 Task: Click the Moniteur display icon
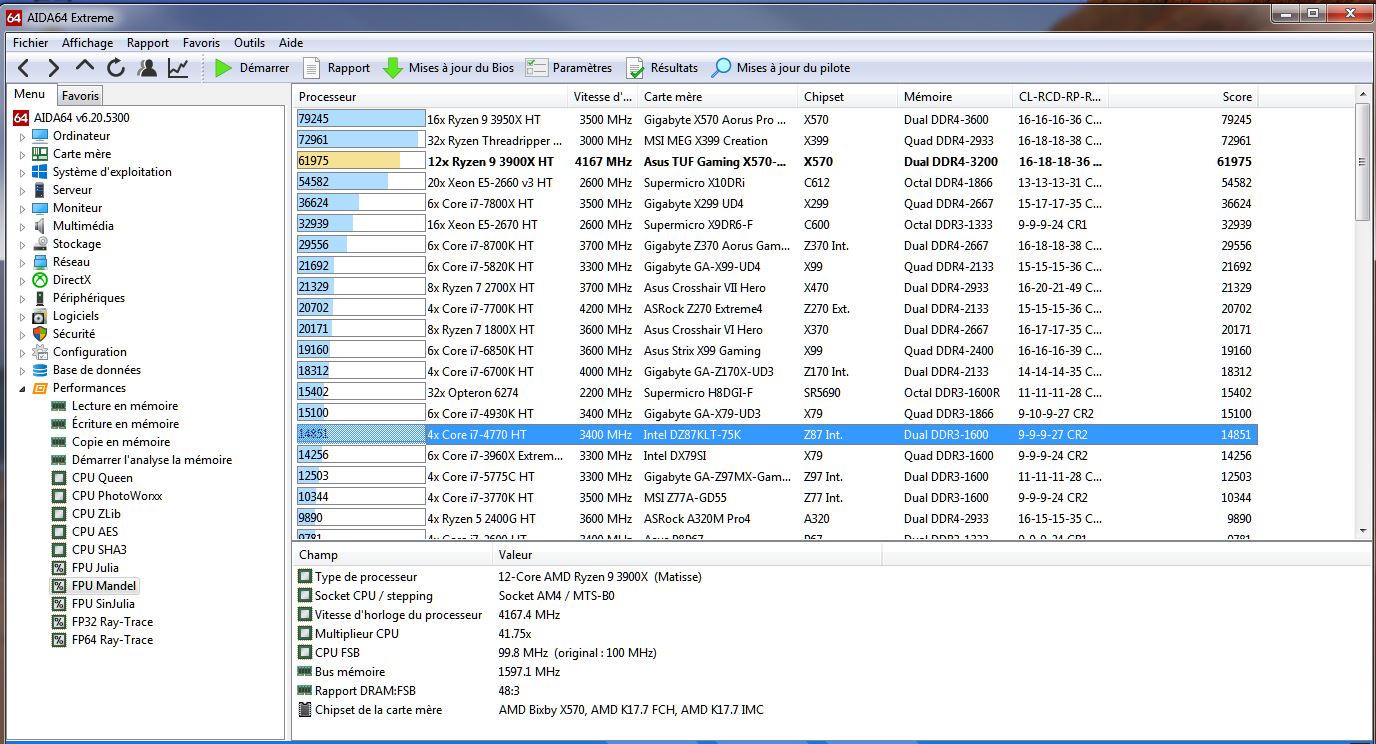pyautogui.click(x=40, y=208)
